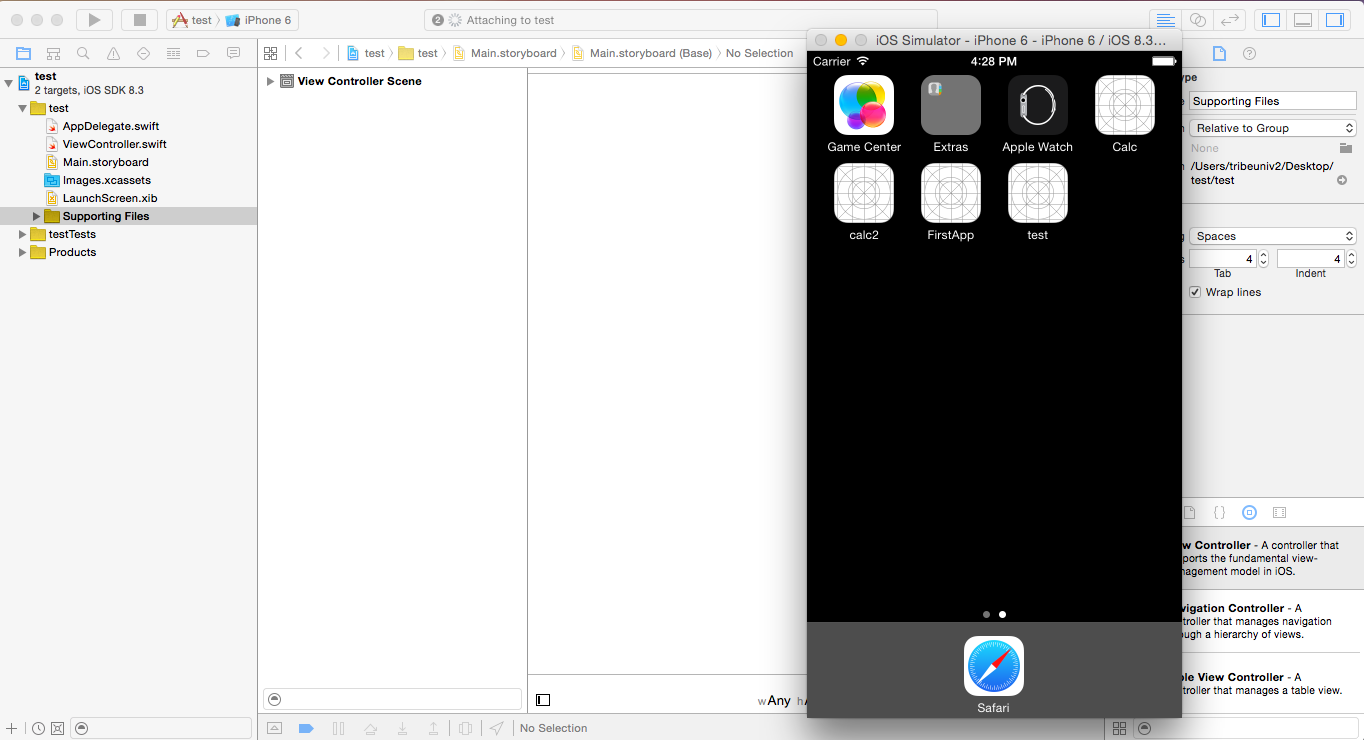Click the navigator filter field

[165, 728]
